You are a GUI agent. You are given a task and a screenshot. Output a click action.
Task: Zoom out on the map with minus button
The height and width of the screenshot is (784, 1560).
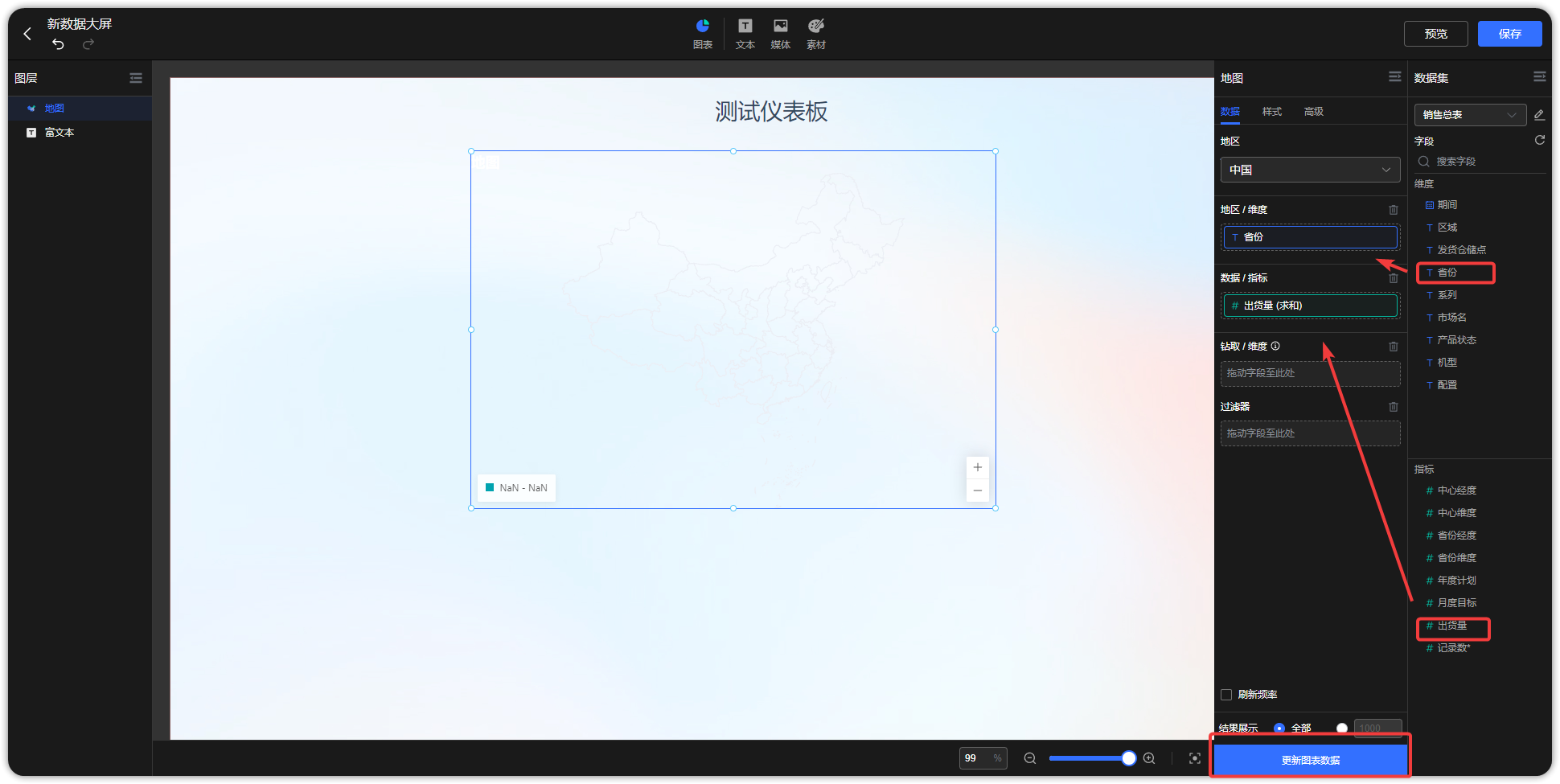point(978,491)
